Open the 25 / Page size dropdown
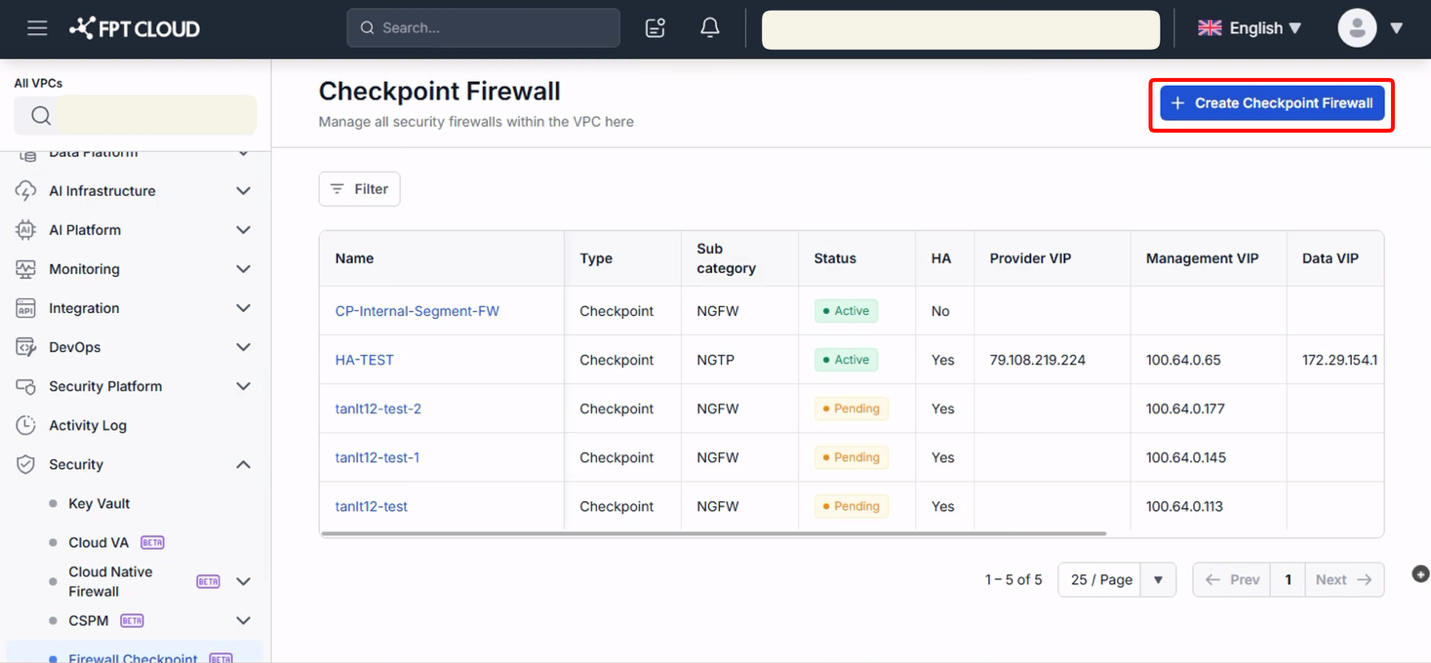1431x663 pixels. coord(1117,580)
